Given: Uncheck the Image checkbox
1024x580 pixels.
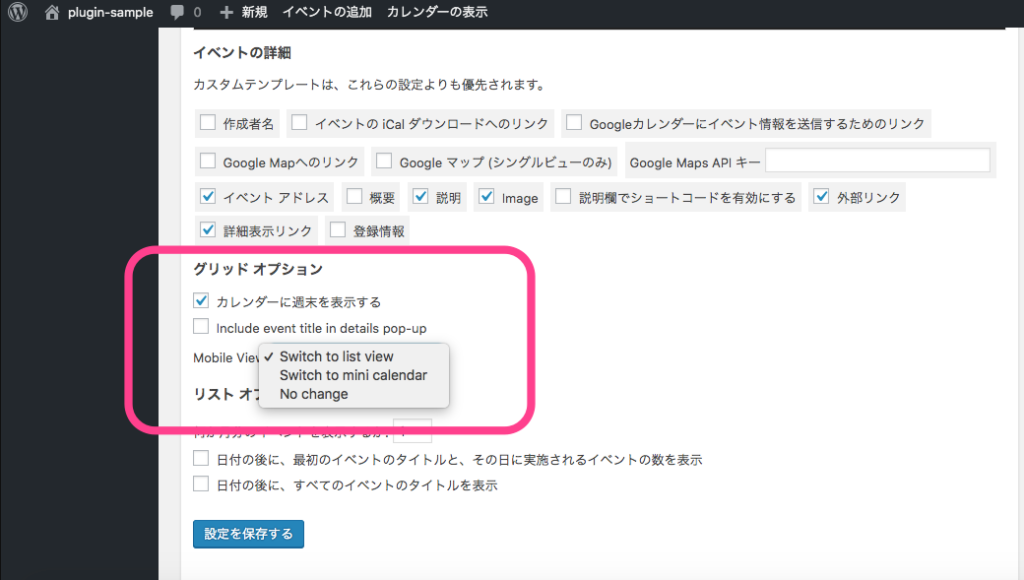Looking at the screenshot, I should [486, 197].
